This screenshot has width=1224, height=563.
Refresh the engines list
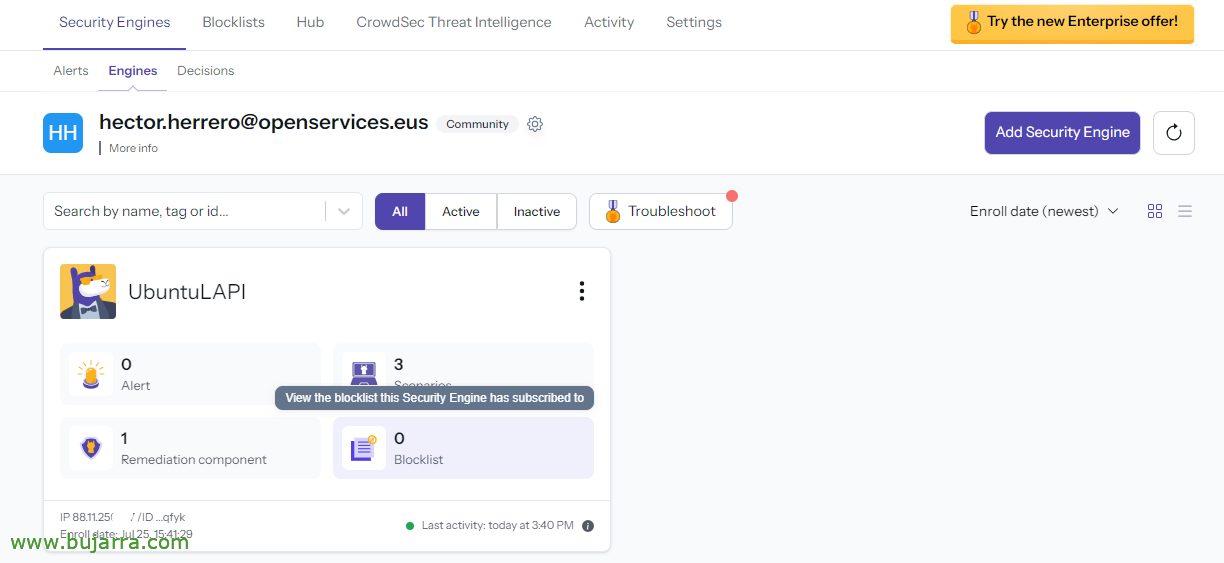click(x=1174, y=133)
